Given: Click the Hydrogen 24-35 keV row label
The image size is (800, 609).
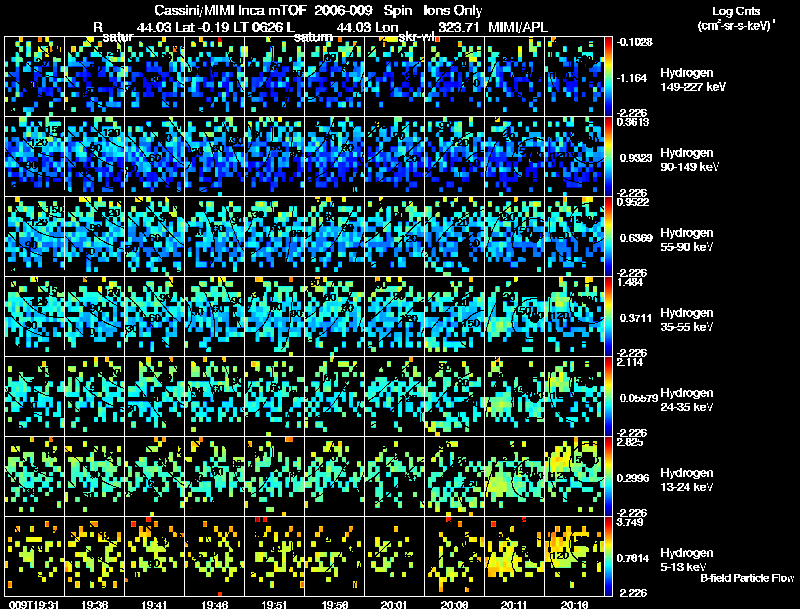Looking at the screenshot, I should (687, 400).
